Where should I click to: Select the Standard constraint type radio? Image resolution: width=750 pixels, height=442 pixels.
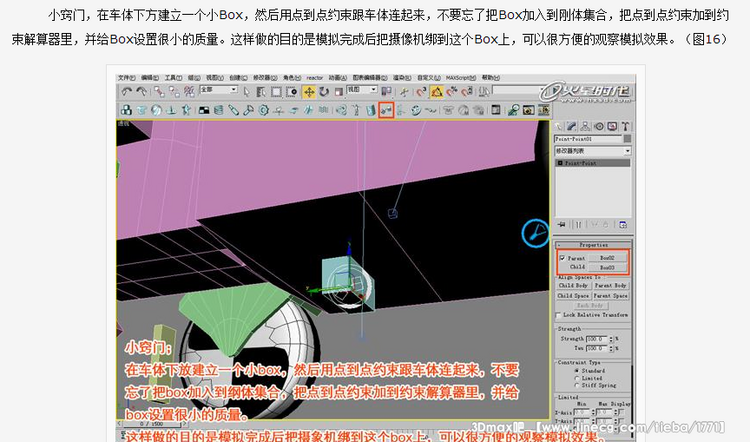tap(576, 371)
